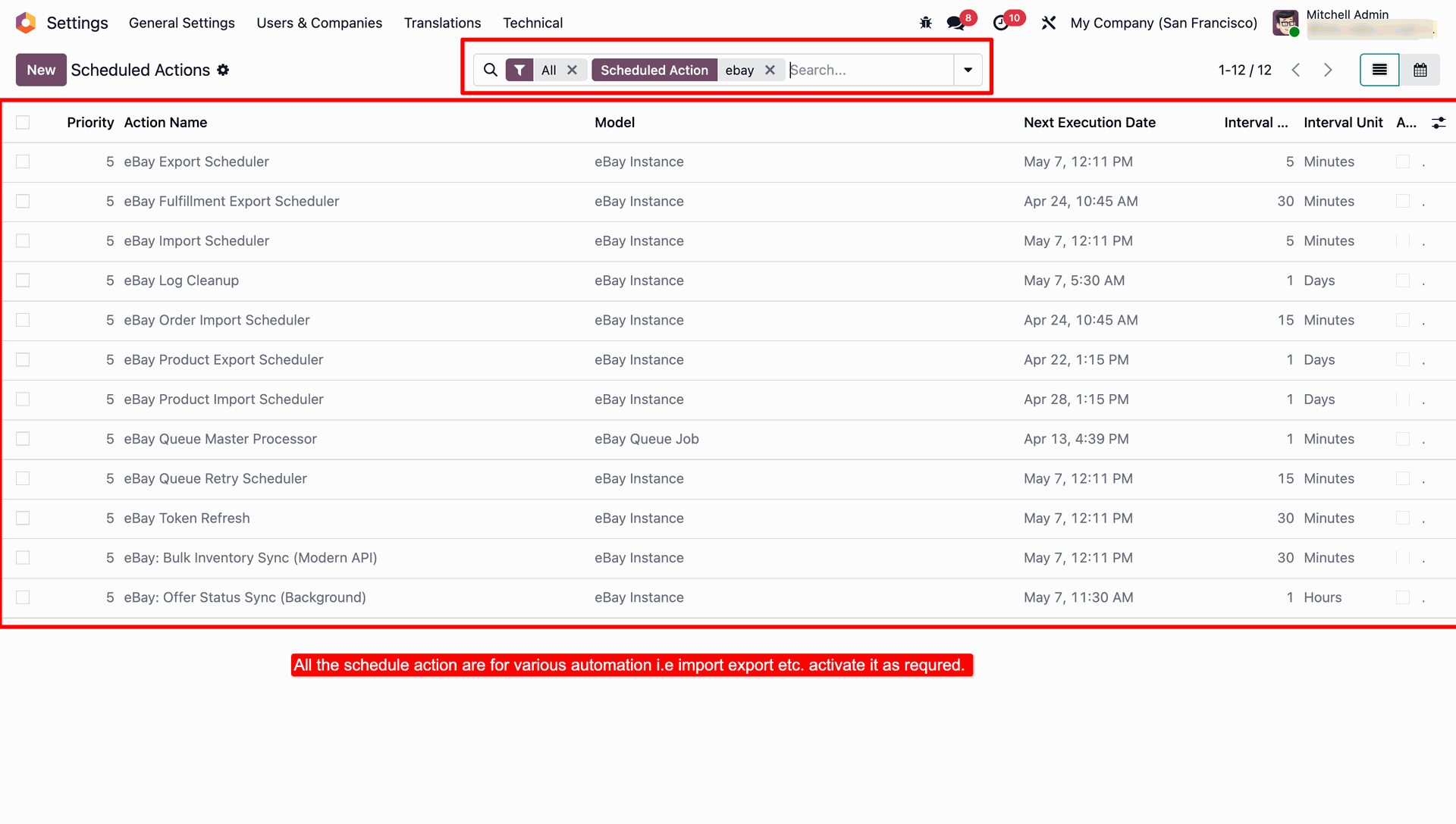This screenshot has height=824, width=1456.
Task: Switch to calendar view
Action: [1420, 70]
